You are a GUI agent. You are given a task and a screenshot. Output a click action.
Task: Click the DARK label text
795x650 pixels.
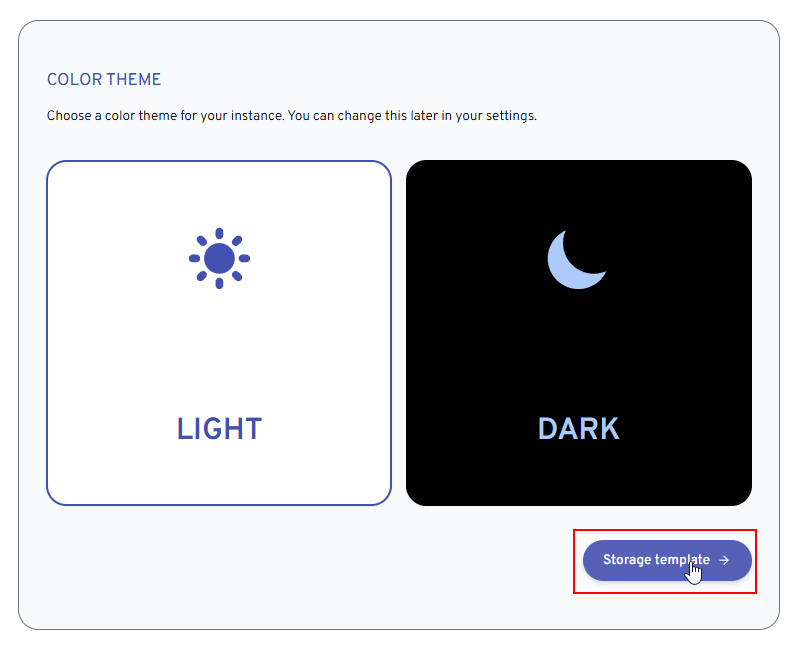click(579, 429)
